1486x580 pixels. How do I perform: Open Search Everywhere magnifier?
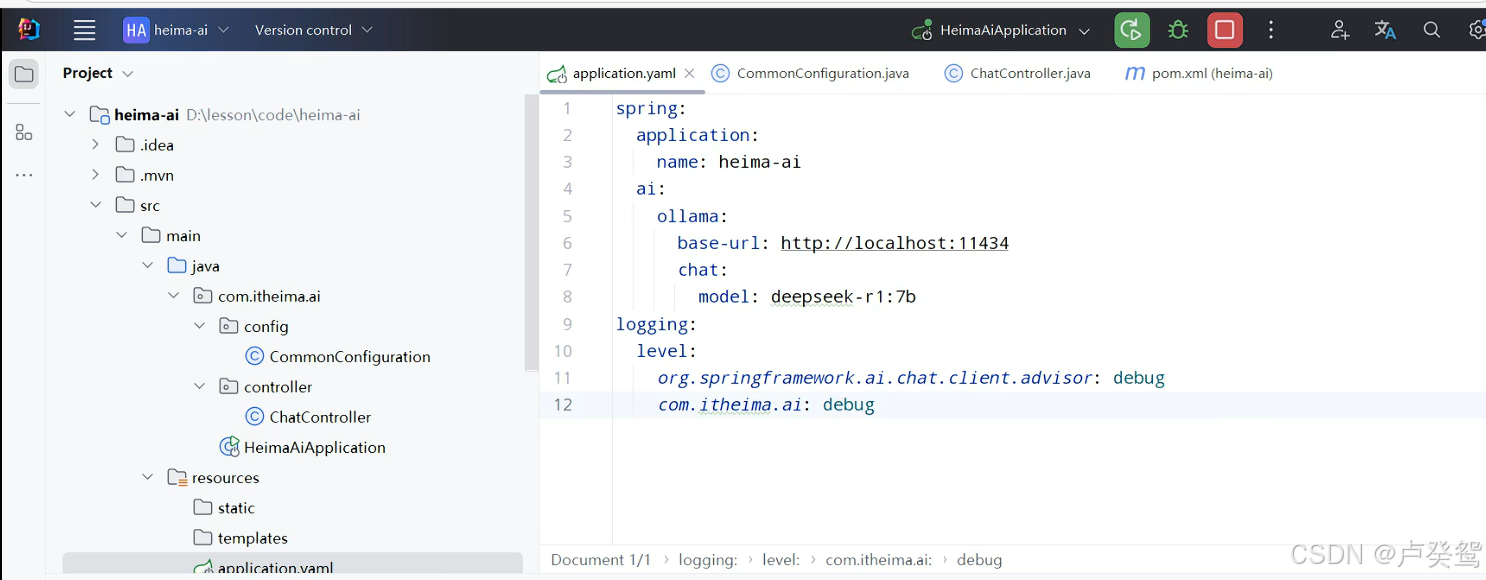pos(1432,30)
